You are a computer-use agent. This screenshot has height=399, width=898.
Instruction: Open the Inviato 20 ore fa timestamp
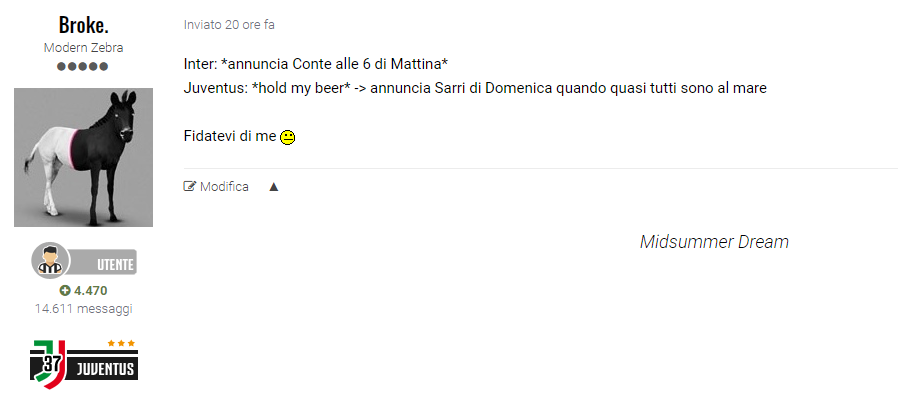coord(229,25)
